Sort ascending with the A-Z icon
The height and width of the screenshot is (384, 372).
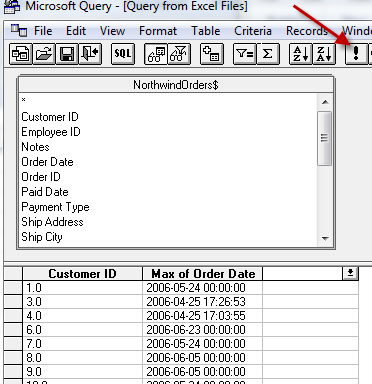301,54
